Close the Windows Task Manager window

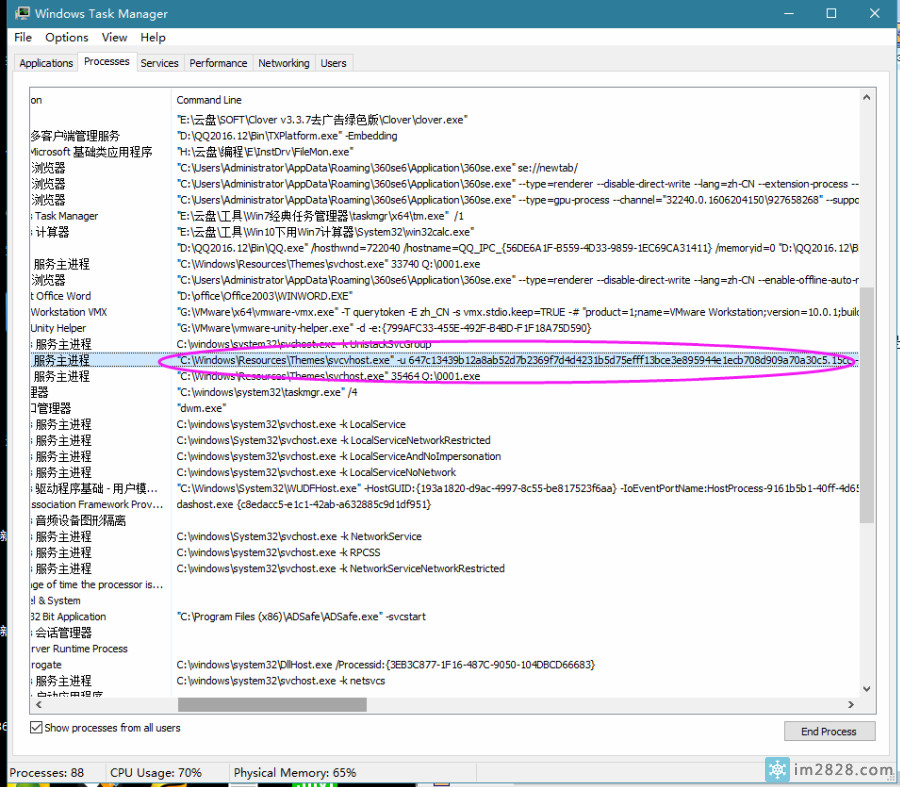coord(876,14)
